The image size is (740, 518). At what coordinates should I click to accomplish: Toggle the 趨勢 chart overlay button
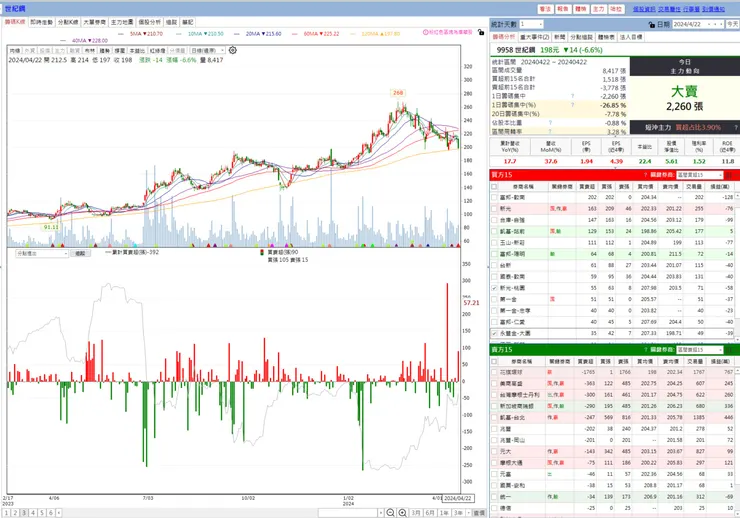coord(104,50)
